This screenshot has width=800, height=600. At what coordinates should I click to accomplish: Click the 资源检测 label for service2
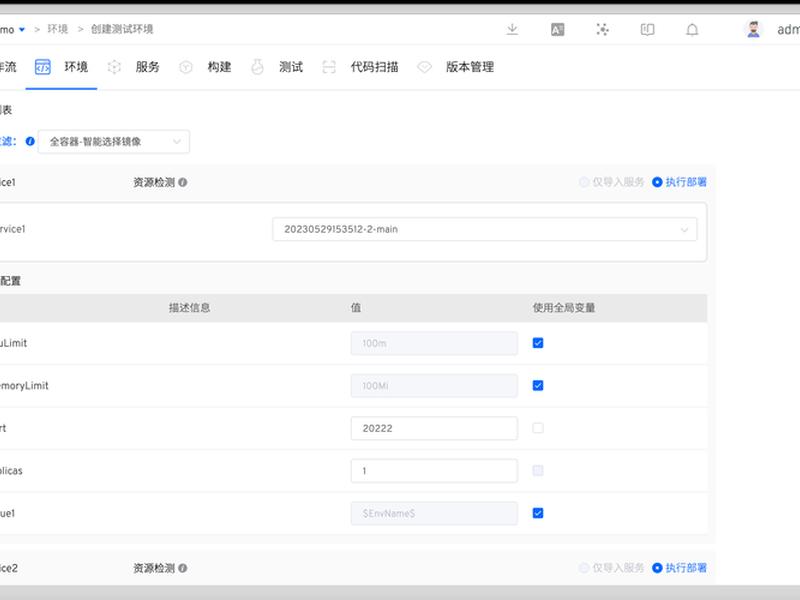tap(154, 568)
